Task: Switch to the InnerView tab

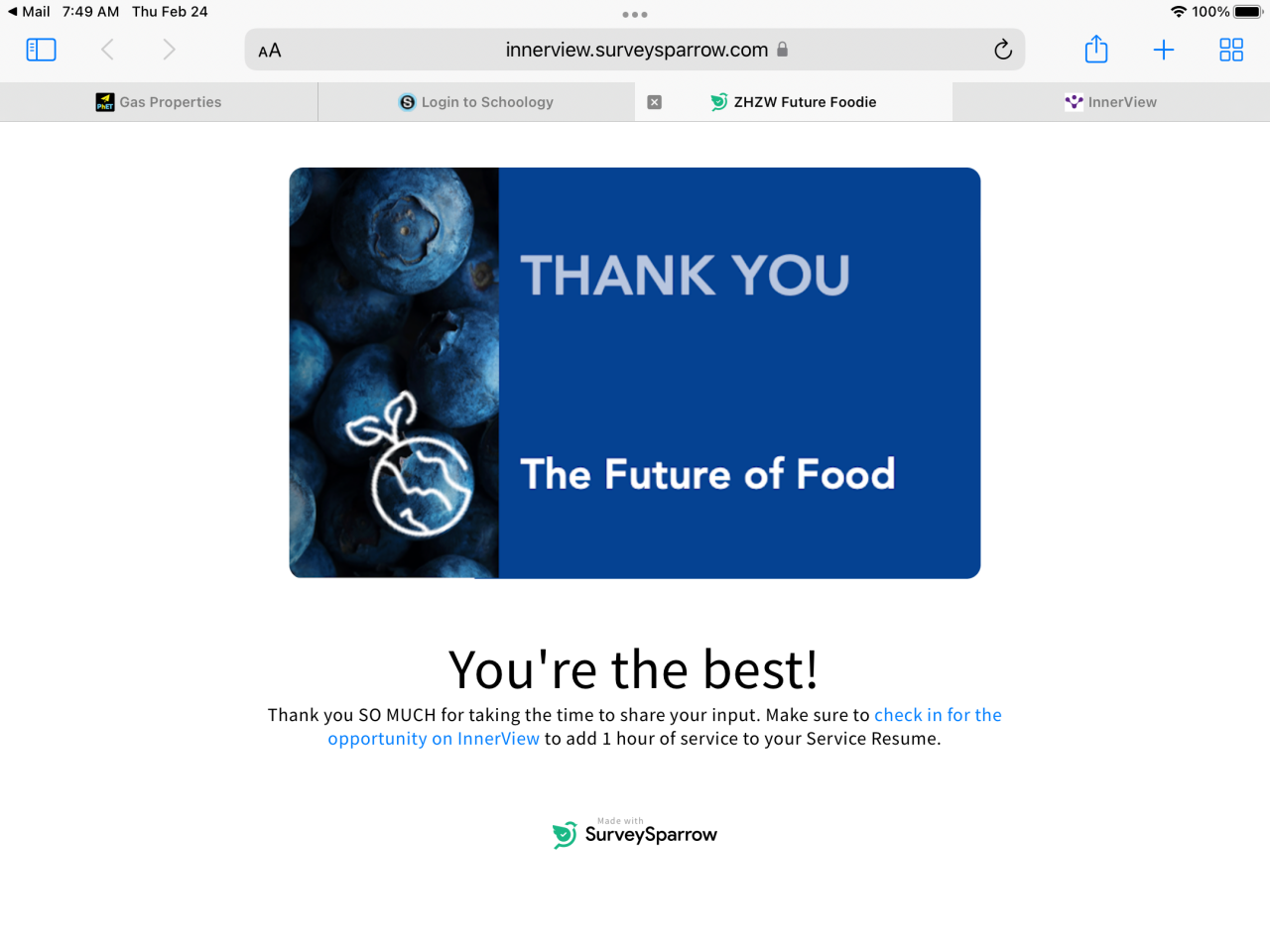Action: [1111, 102]
